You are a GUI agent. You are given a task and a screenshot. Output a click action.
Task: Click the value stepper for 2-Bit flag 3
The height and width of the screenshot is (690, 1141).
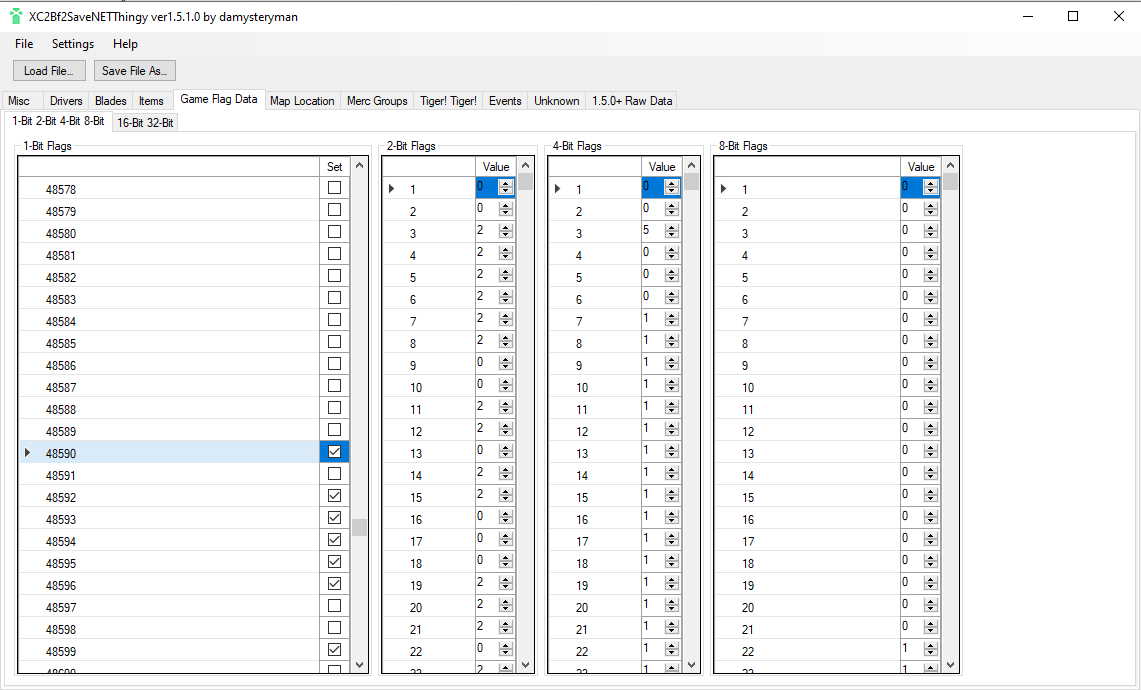pos(506,231)
